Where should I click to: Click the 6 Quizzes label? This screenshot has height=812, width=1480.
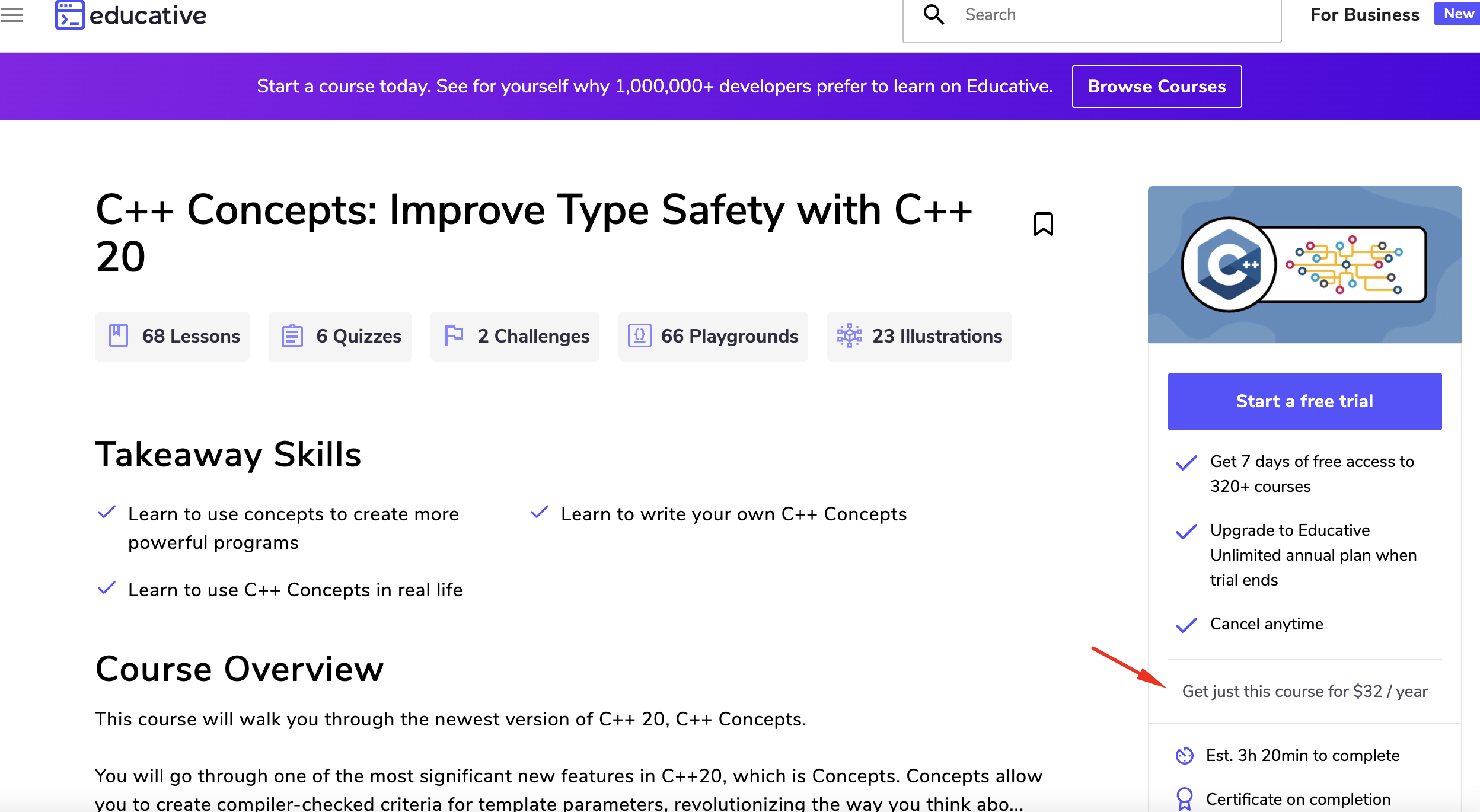tap(359, 336)
